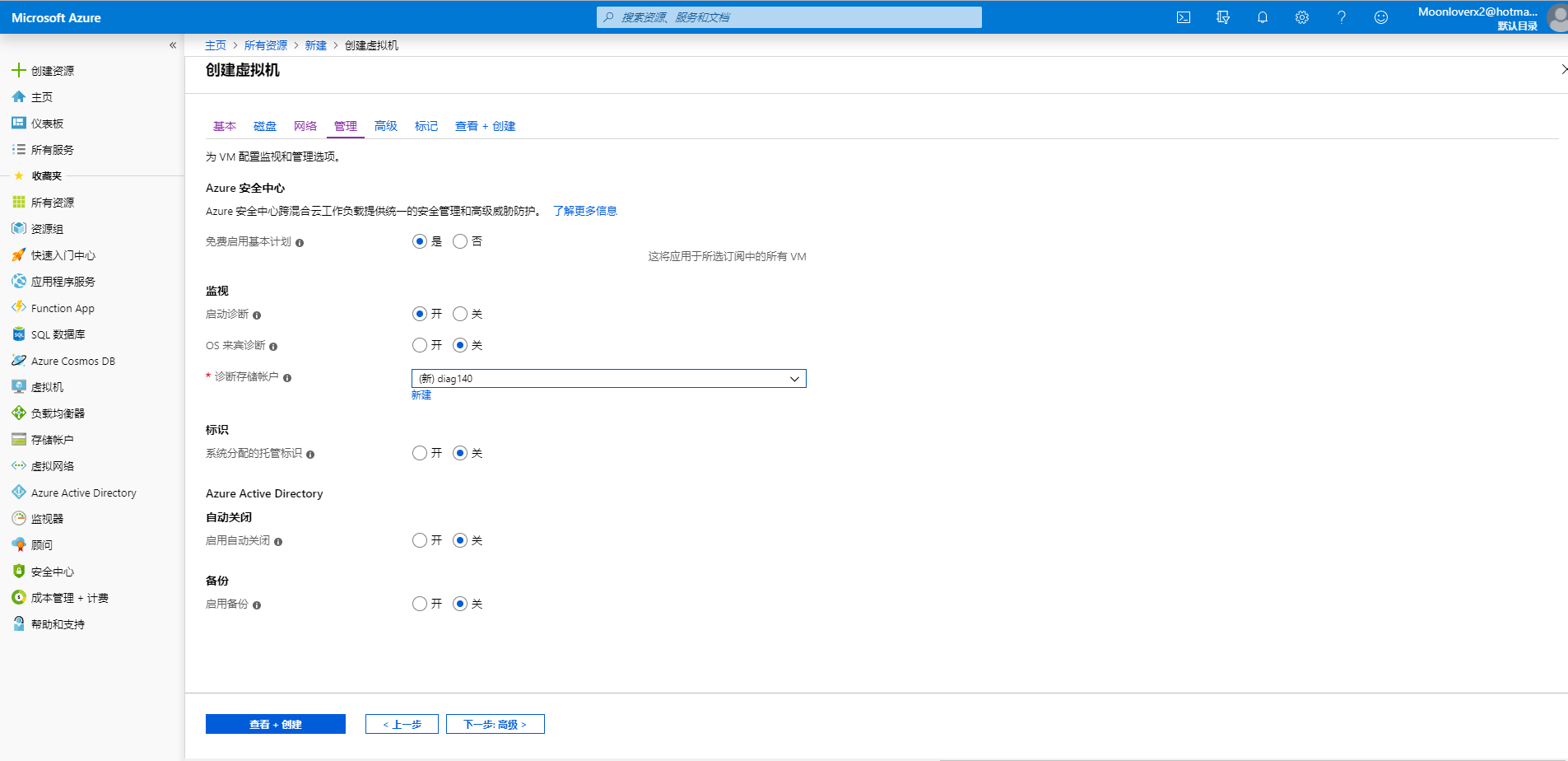Go to 所有资源 in breadcrumb
This screenshot has height=761, width=1568.
266,45
